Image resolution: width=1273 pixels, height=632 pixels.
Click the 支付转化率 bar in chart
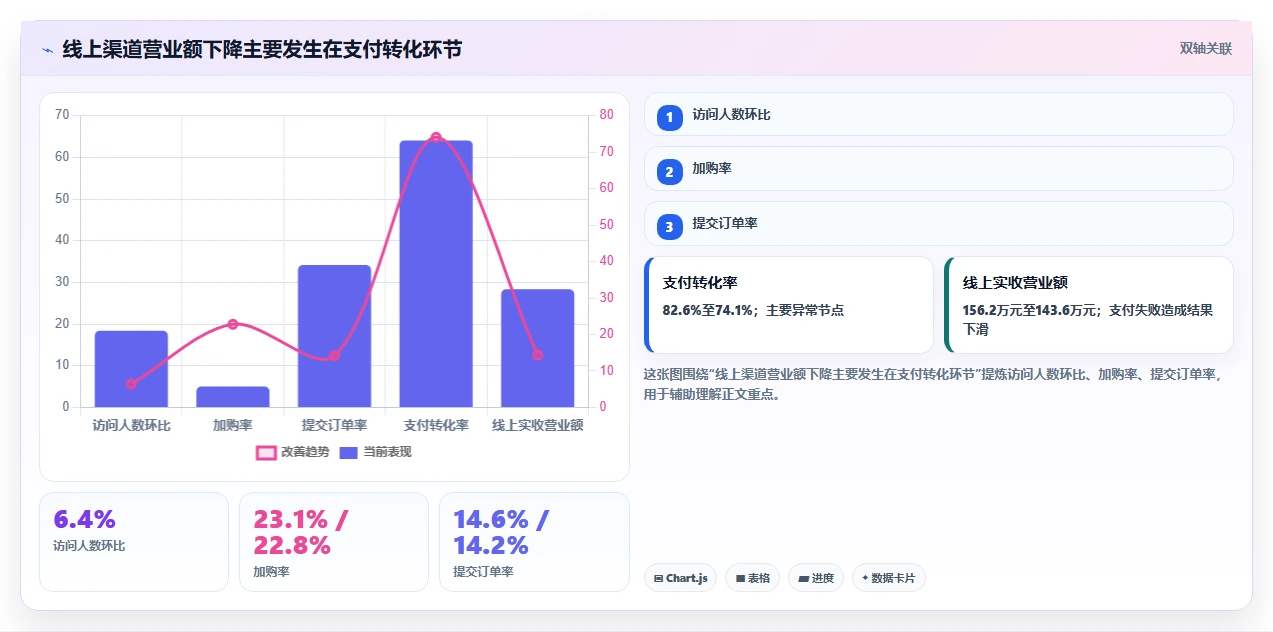coord(436,274)
